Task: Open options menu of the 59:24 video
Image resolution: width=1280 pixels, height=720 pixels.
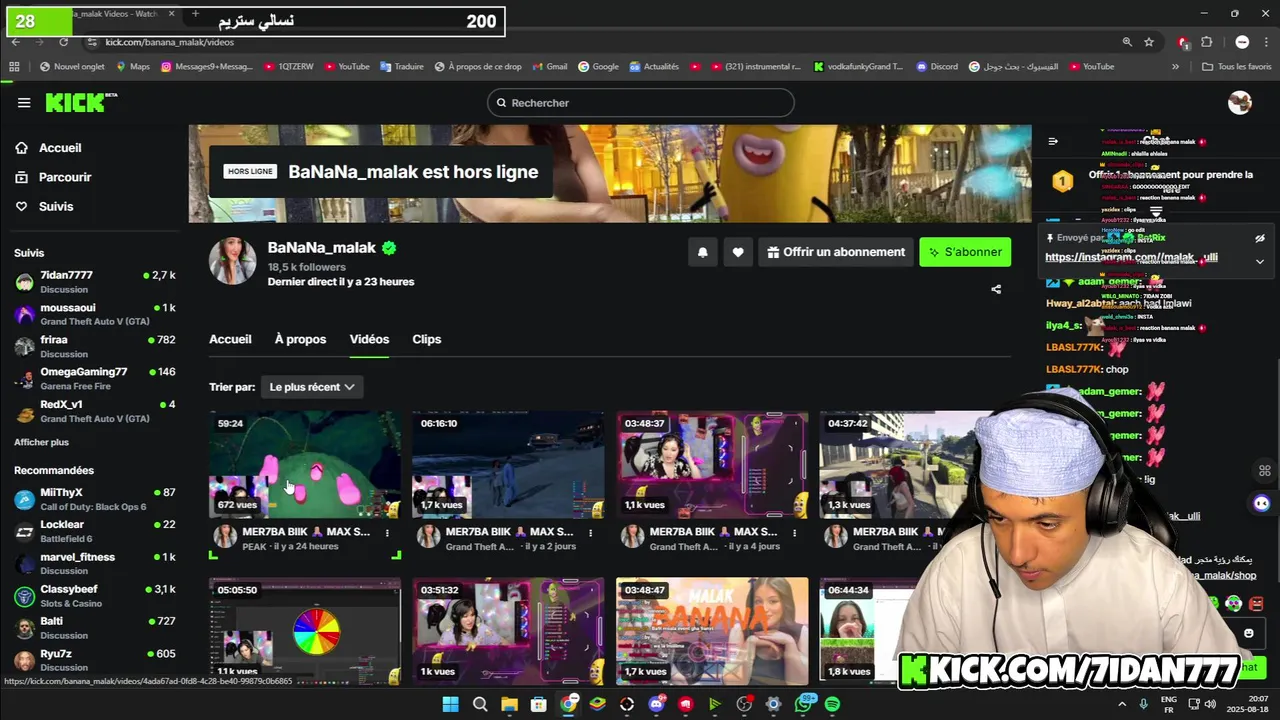Action: [387, 533]
